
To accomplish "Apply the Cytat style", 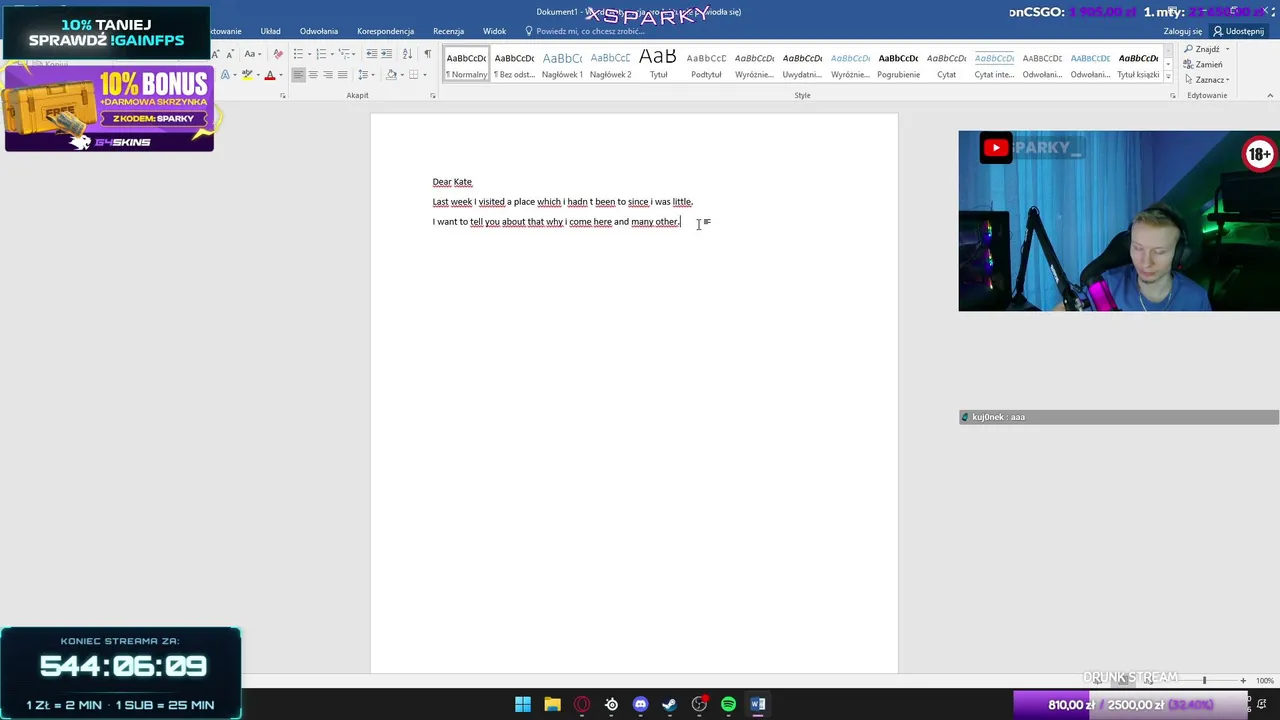I will (x=946, y=64).
